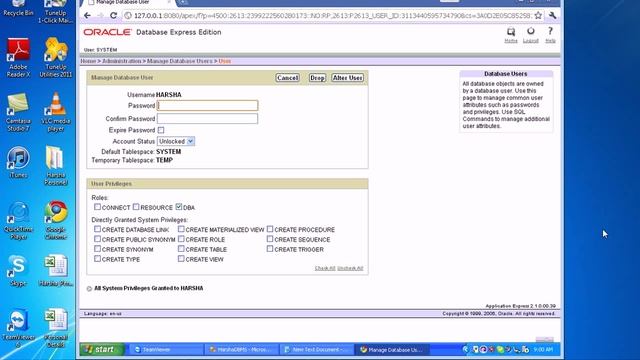Open the Harsha Personal folder icon
Viewport: 640px width, 360px height.
(x=56, y=165)
